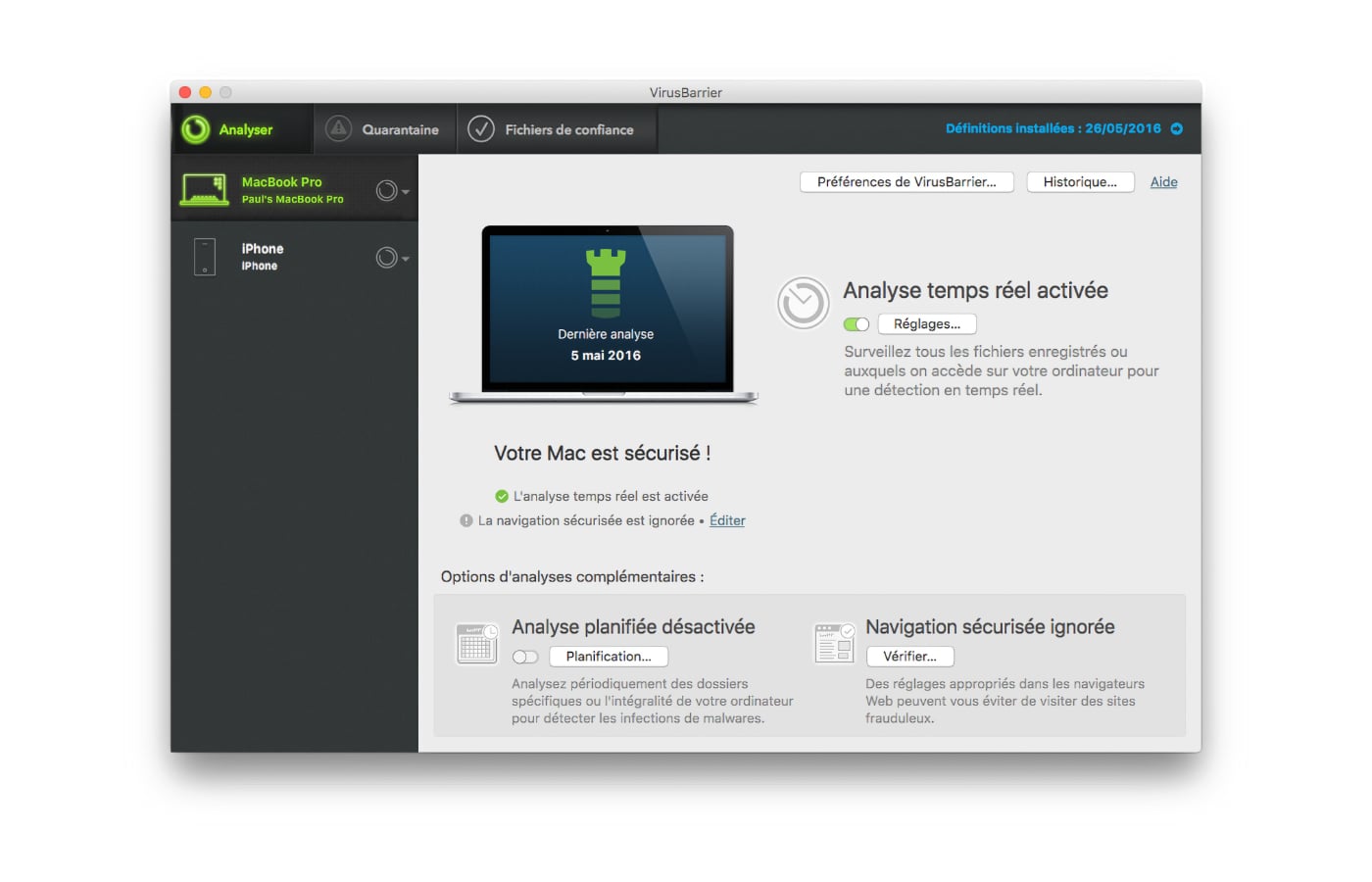Click the Analyse planifiée calendar icon

[477, 643]
